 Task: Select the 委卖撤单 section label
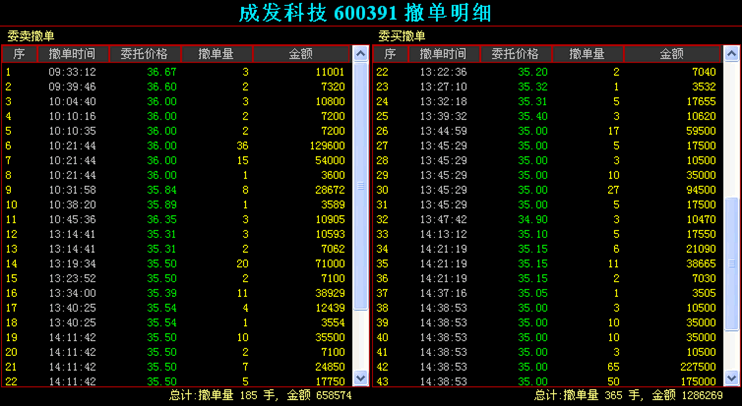31,36
